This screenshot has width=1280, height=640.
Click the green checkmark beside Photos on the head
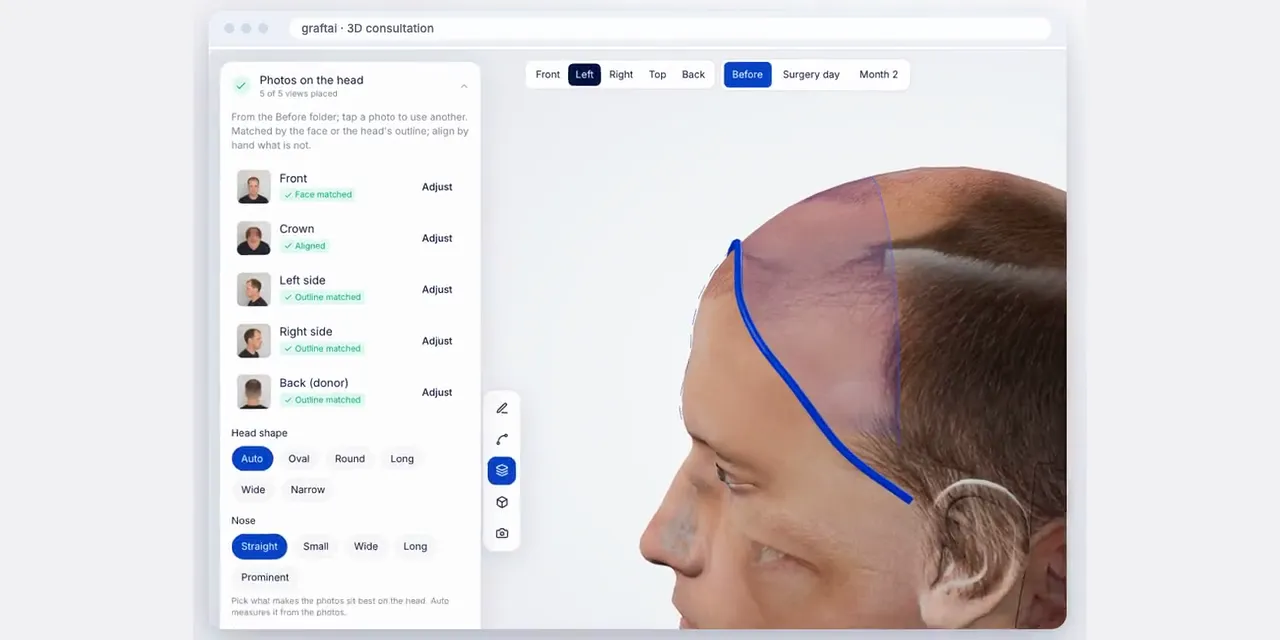pos(241,86)
